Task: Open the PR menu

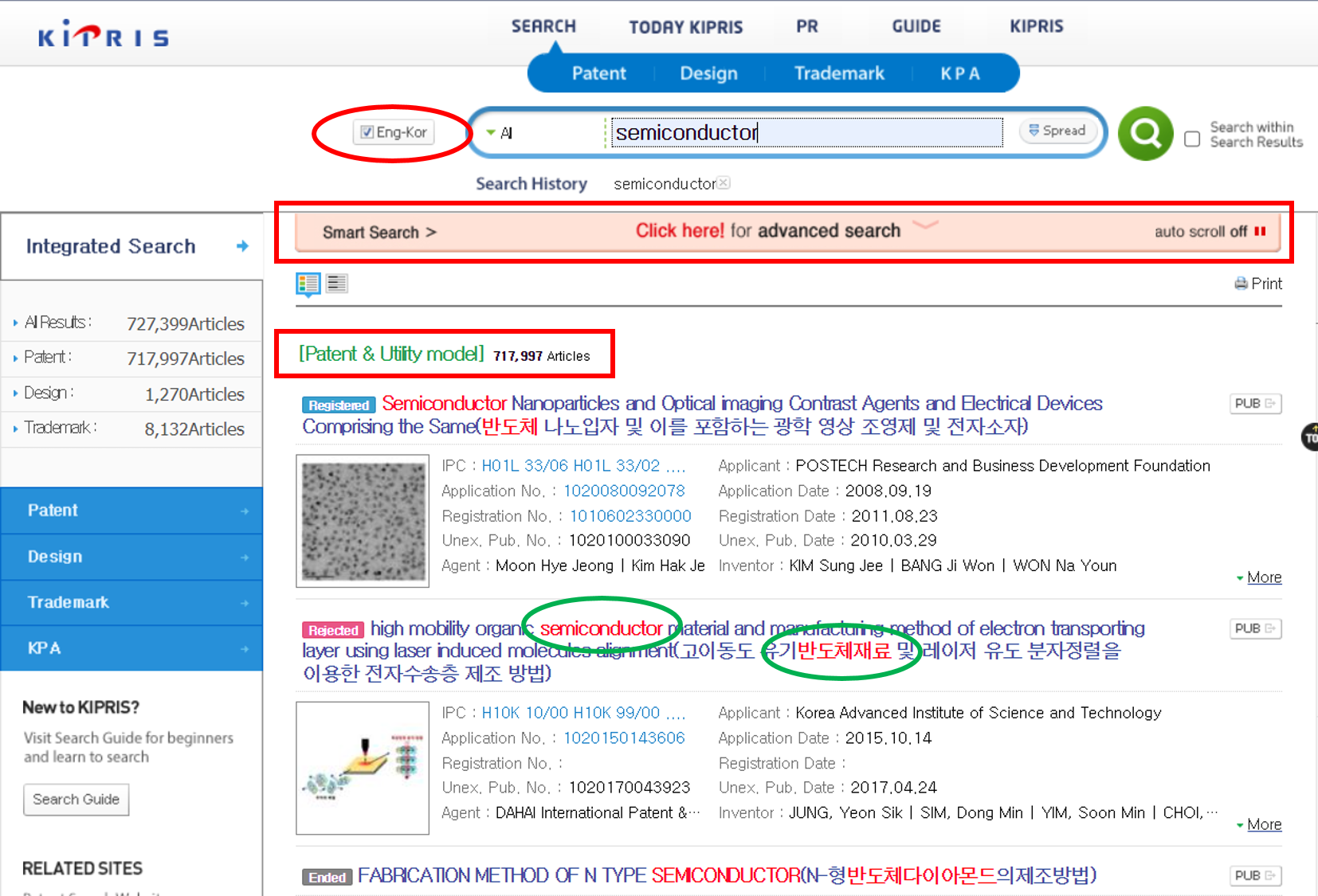Action: 806,26
